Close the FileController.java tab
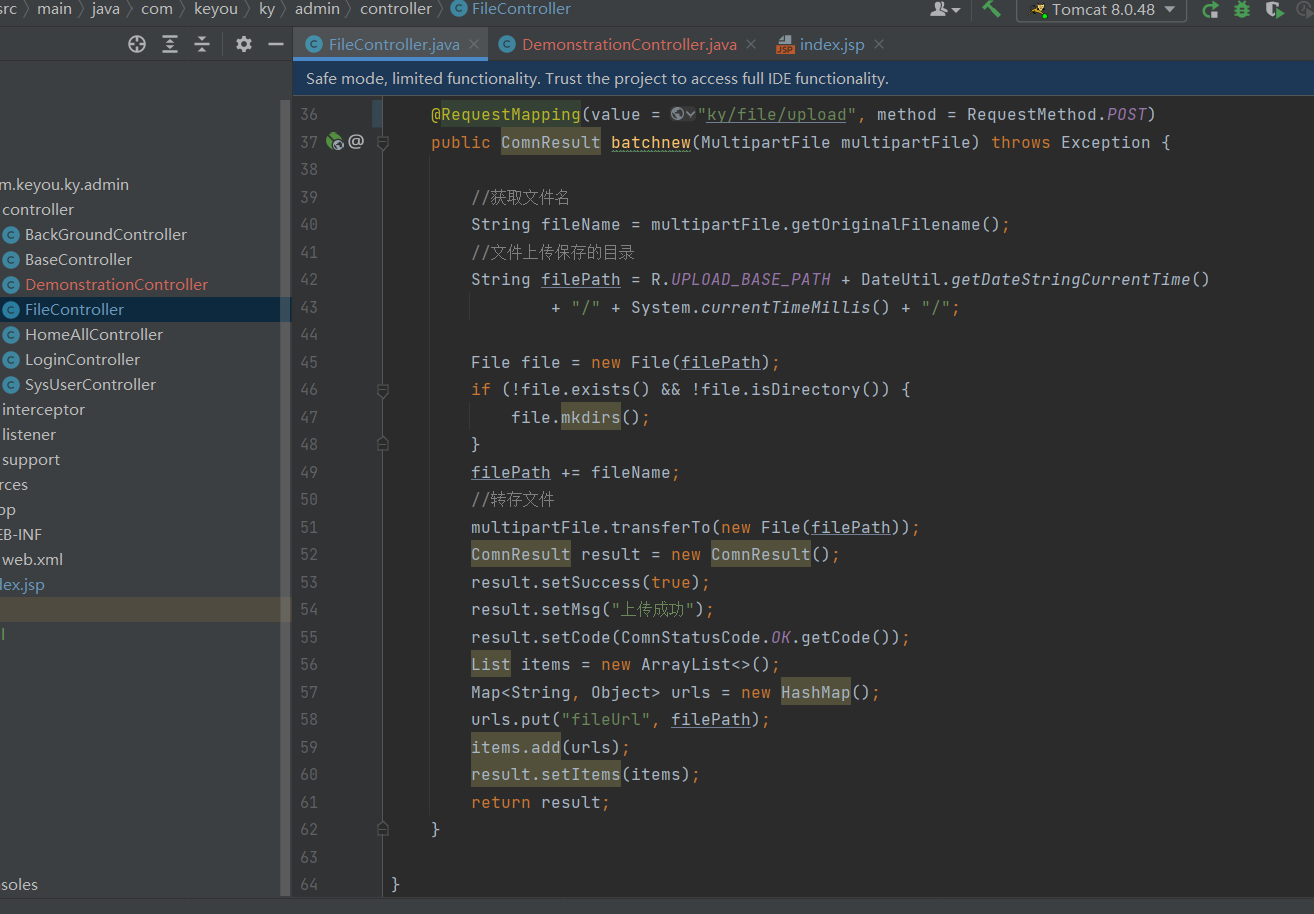This screenshot has height=914, width=1314. point(475,44)
